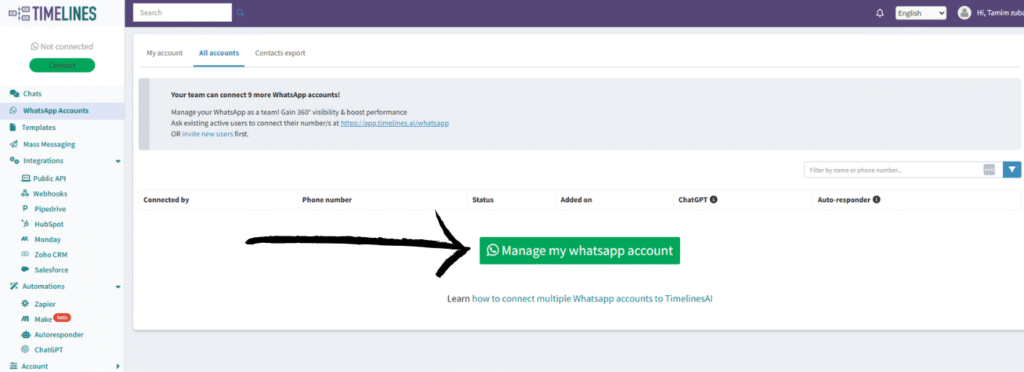Viewport: 1024px width, 372px height.
Task: Open the notifications bell
Action: click(880, 13)
